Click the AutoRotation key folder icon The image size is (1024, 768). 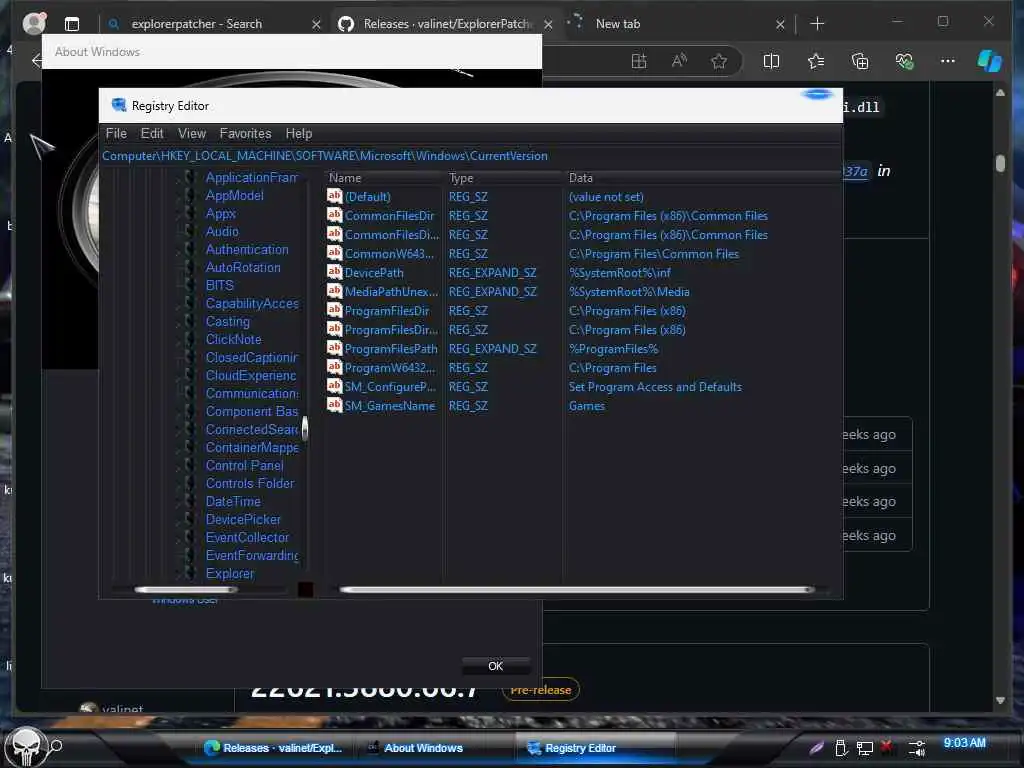[x=189, y=267]
